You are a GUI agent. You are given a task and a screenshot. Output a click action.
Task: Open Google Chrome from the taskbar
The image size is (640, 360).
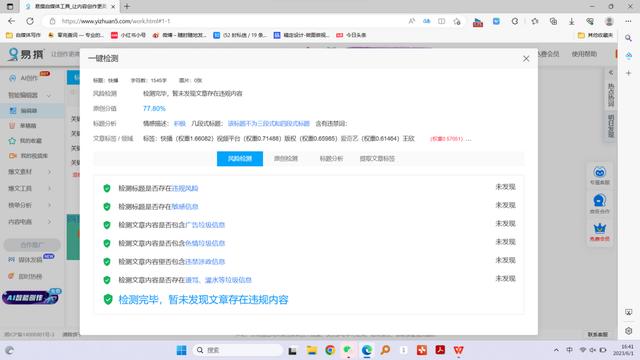tap(330, 350)
